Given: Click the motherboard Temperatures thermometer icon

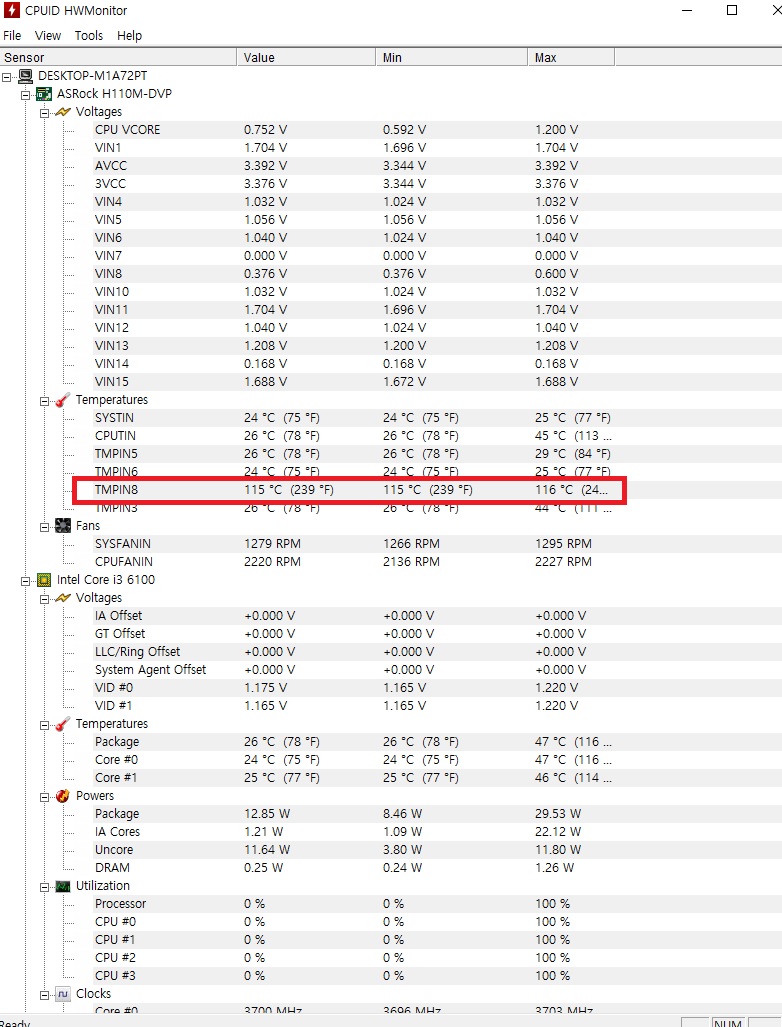Looking at the screenshot, I should 63,400.
